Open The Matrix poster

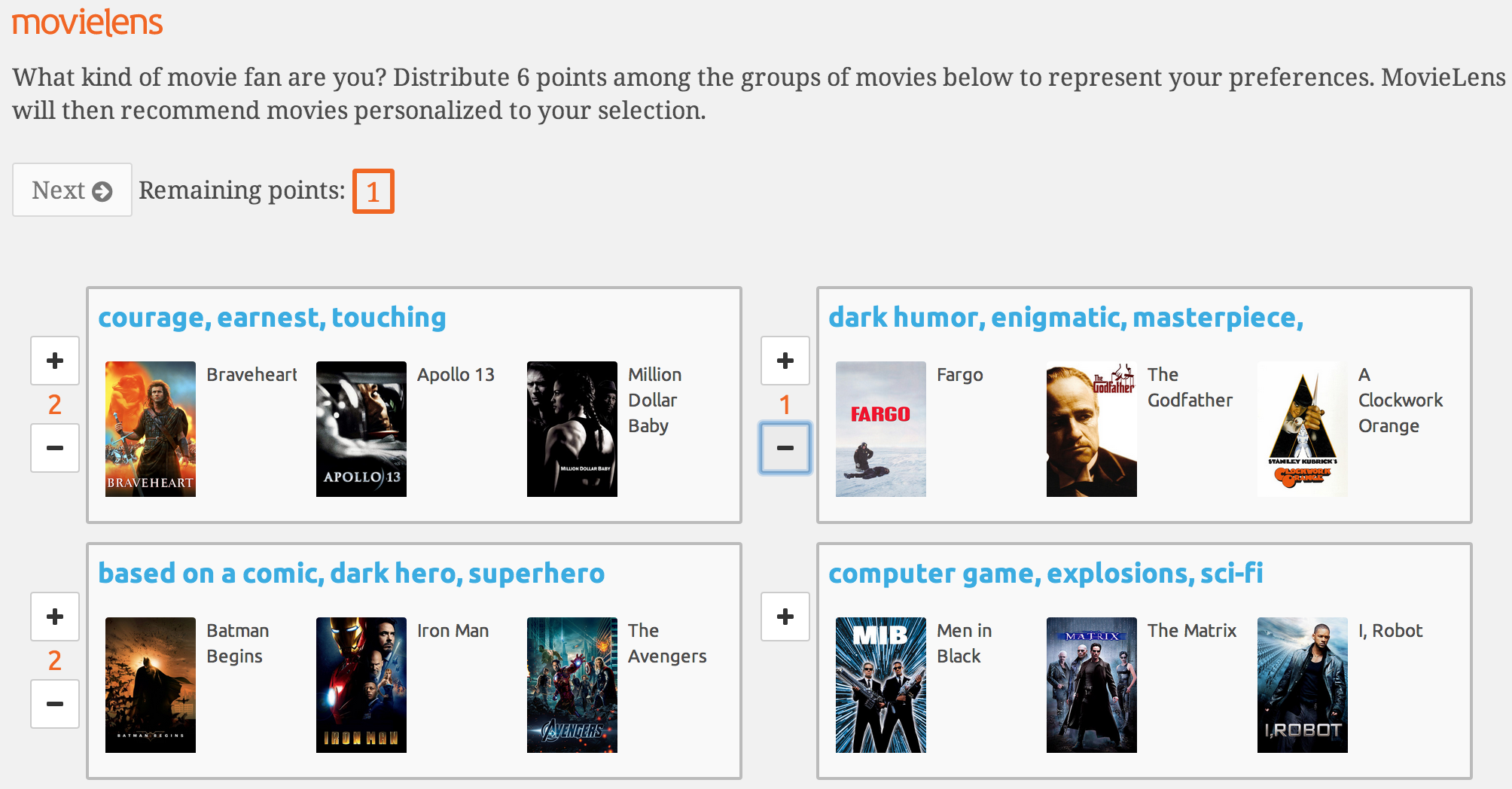(x=1092, y=685)
